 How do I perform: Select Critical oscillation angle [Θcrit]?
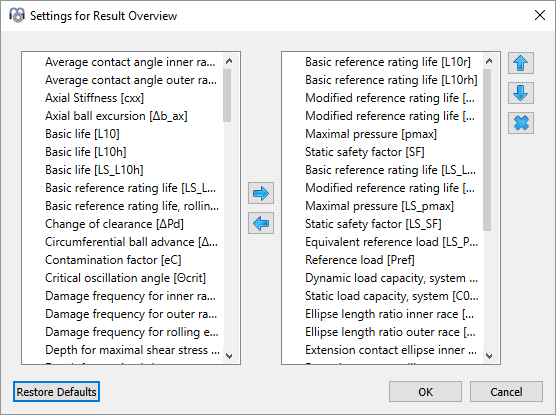coord(125,278)
